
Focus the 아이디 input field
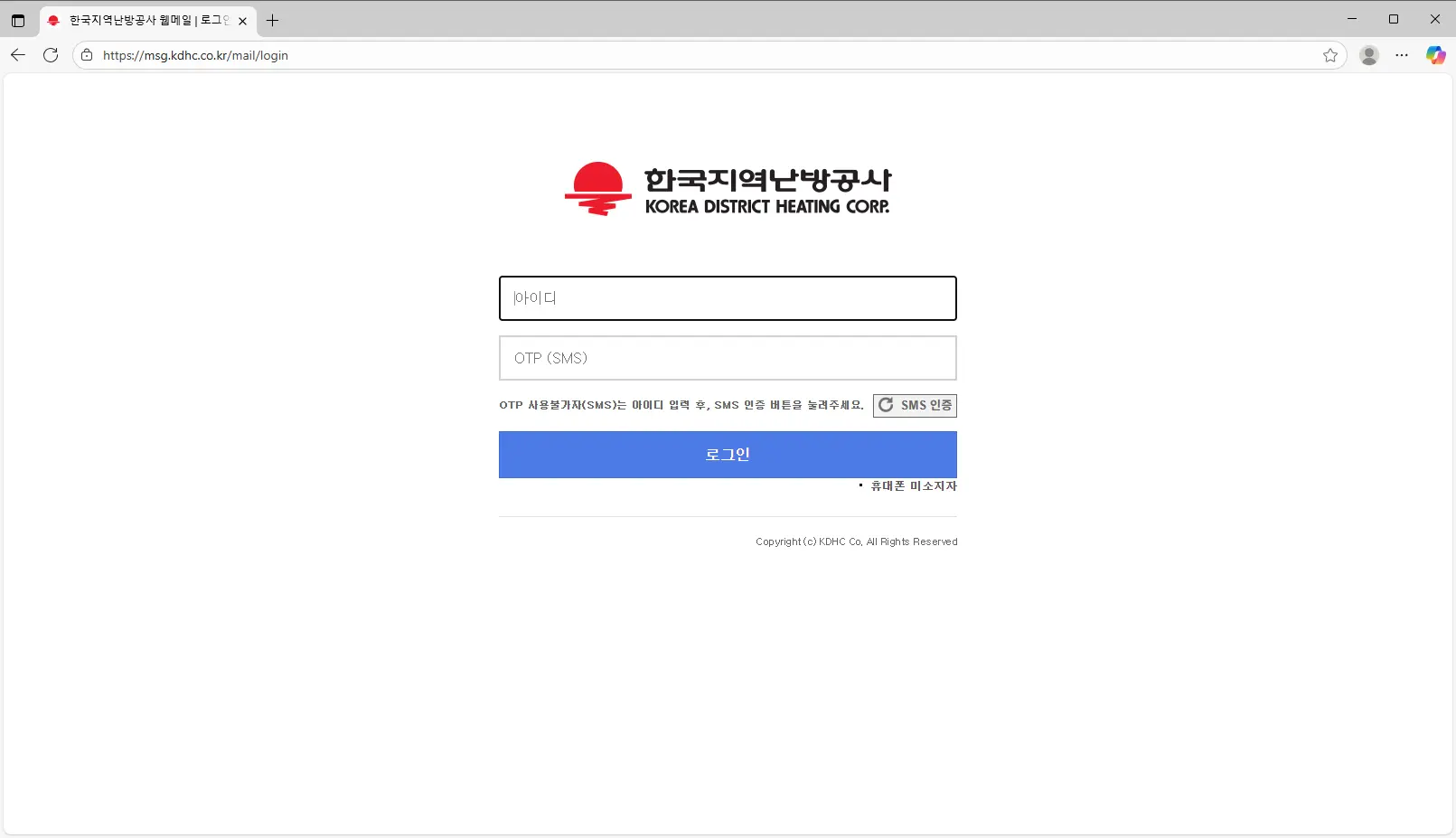pyautogui.click(x=727, y=298)
